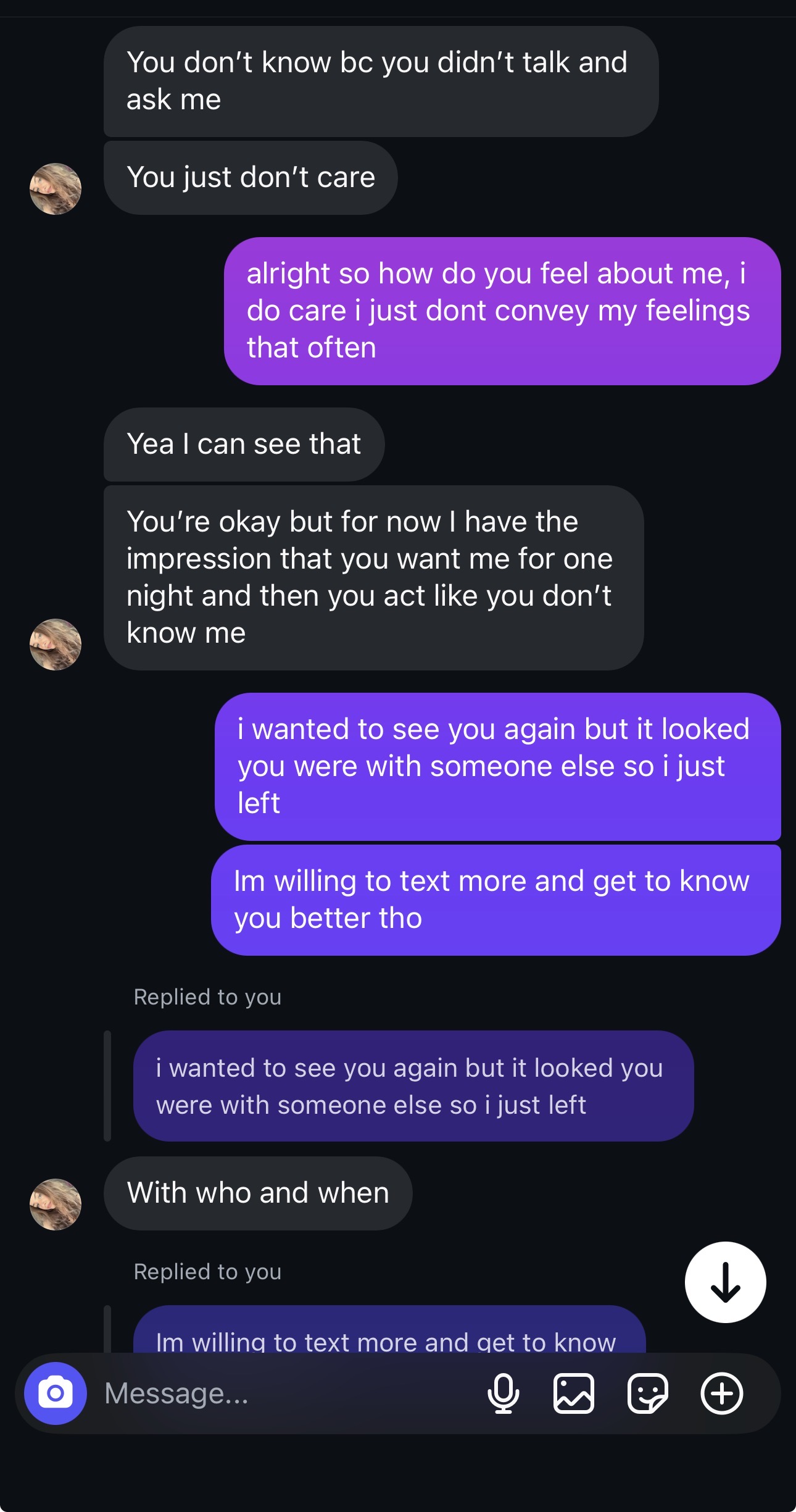Select the 'With who and when' message
Image resolution: width=796 pixels, height=1512 pixels.
tap(258, 1193)
